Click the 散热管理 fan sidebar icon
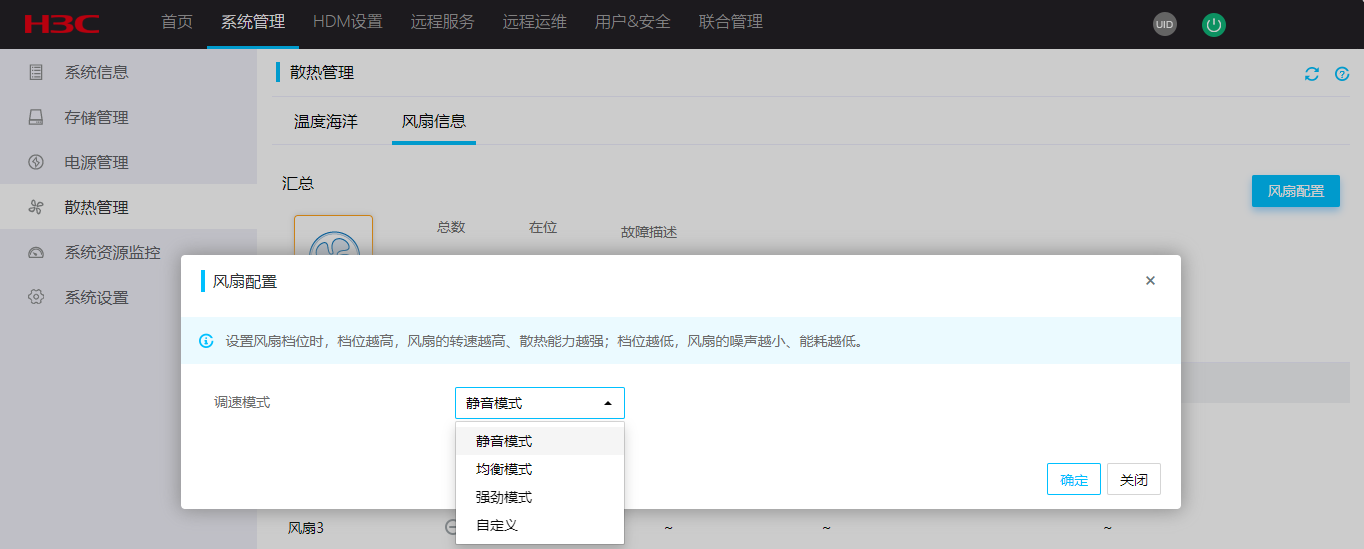The height and width of the screenshot is (549, 1364). 36,207
